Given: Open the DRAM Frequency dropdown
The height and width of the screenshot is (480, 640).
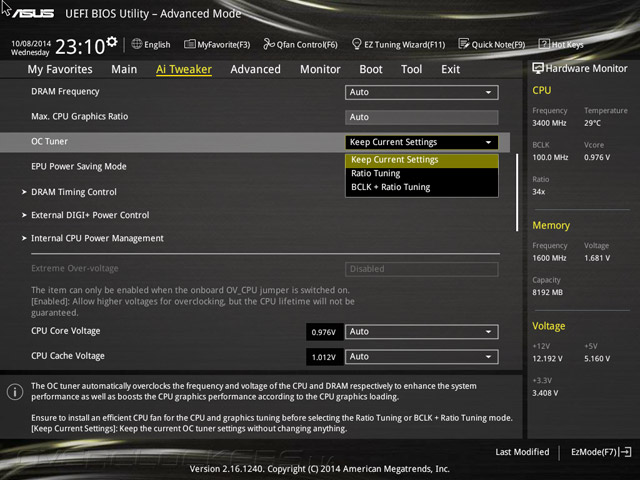Looking at the screenshot, I should coord(421,92).
